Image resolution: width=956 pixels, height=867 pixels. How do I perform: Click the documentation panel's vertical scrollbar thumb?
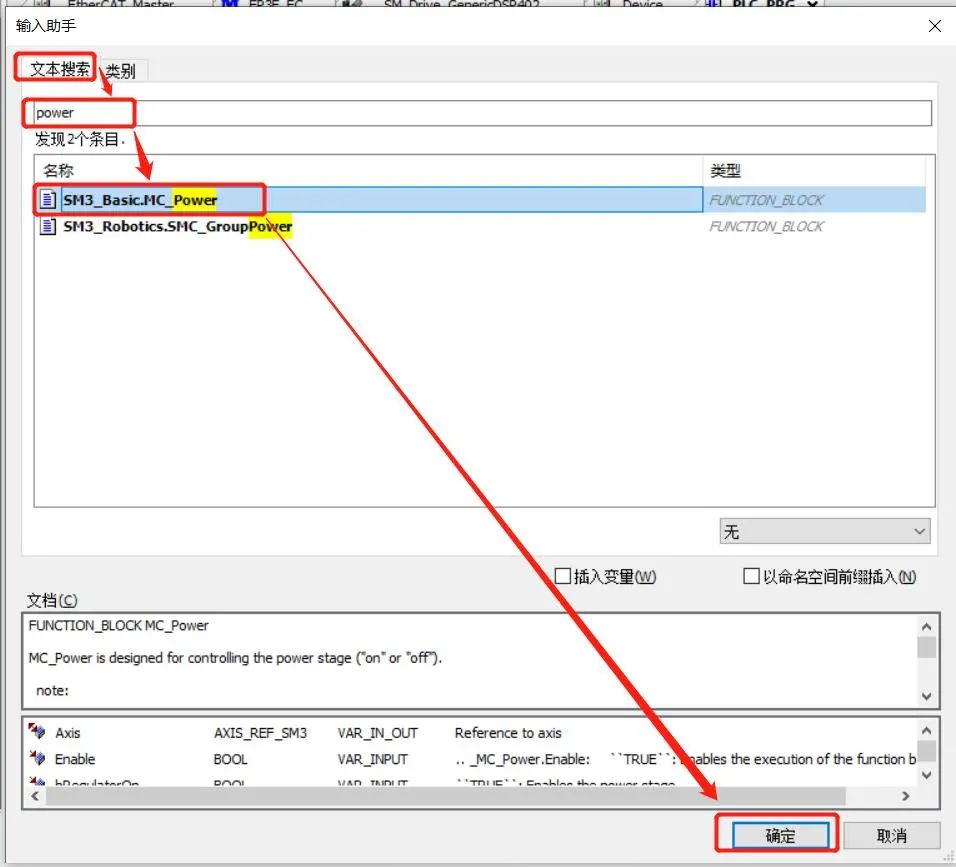[926, 648]
